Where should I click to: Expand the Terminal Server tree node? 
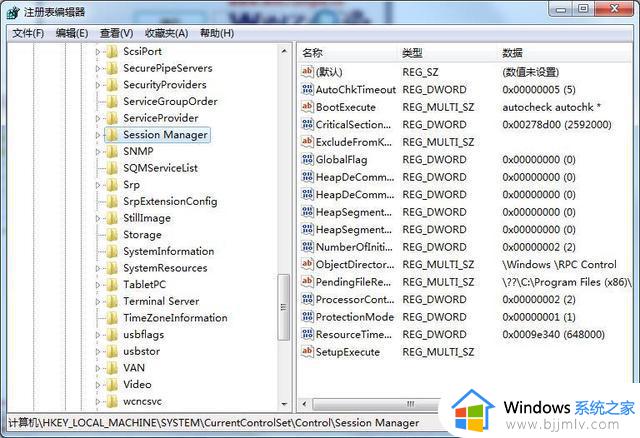(x=98, y=302)
